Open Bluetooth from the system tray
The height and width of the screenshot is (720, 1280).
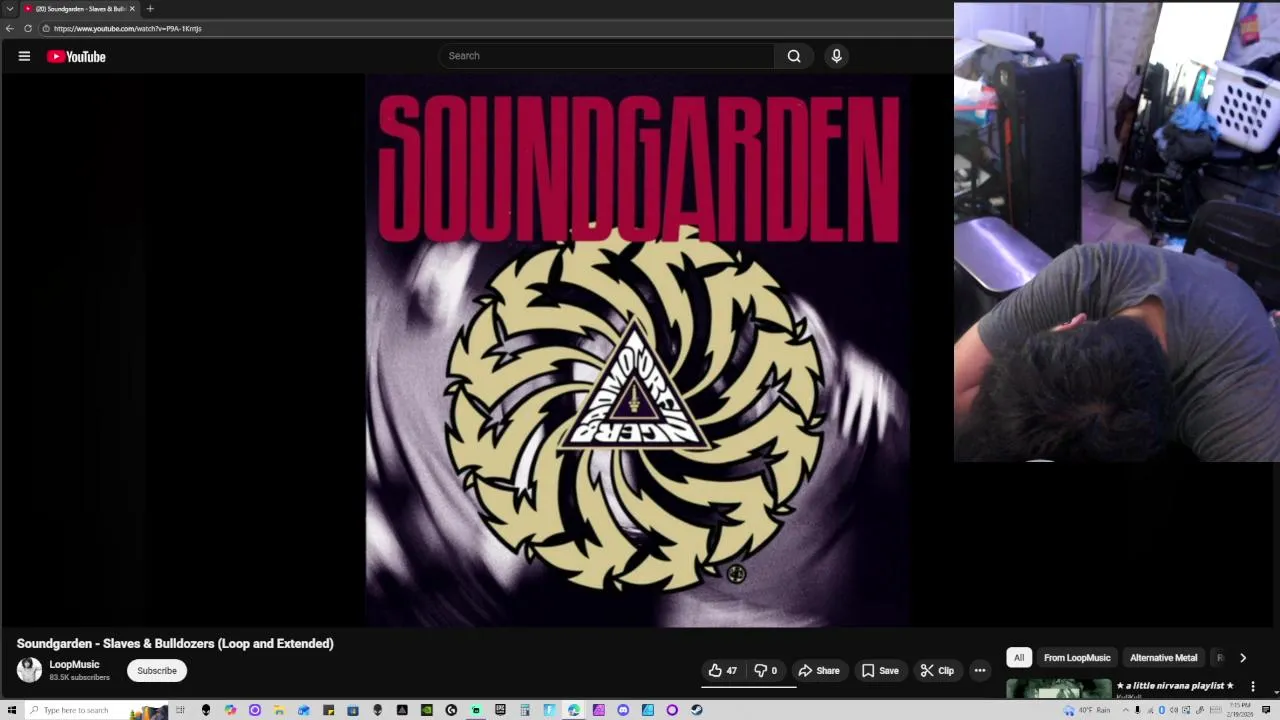click(x=1162, y=710)
